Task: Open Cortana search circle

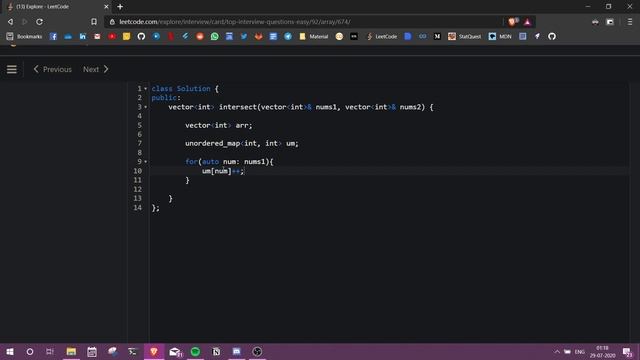Action: (30, 351)
